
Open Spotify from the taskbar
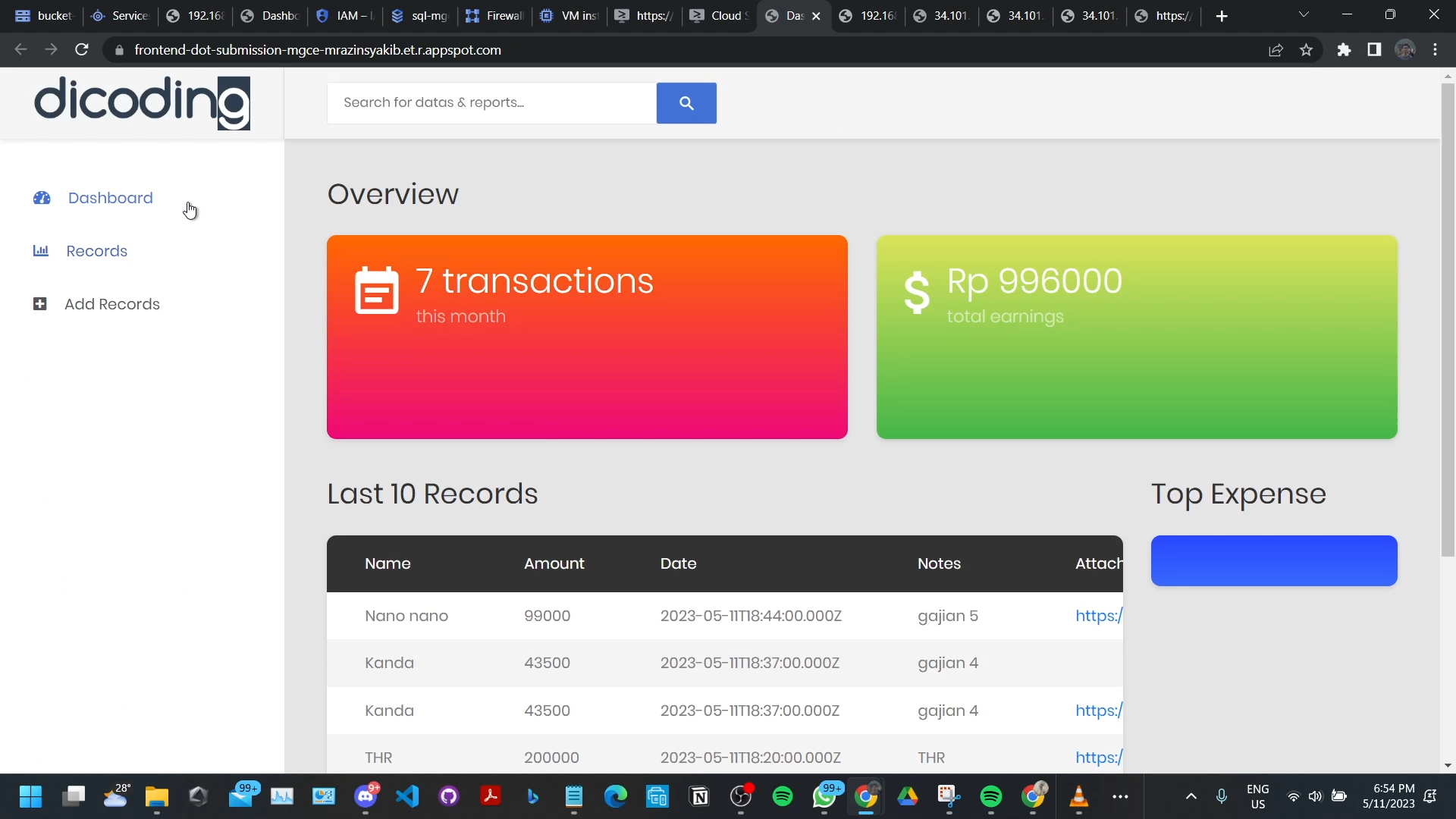point(783,796)
